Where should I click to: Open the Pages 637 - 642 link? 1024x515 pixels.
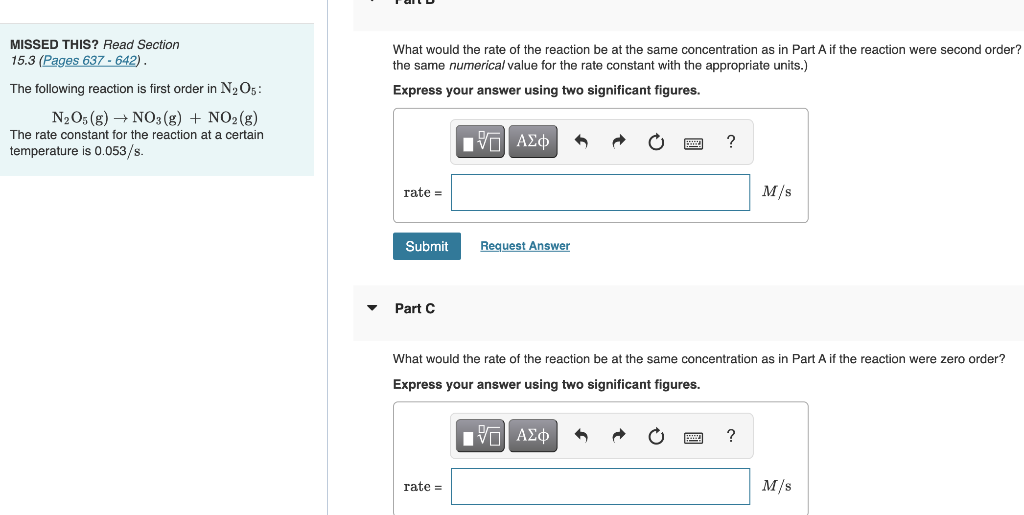90,61
